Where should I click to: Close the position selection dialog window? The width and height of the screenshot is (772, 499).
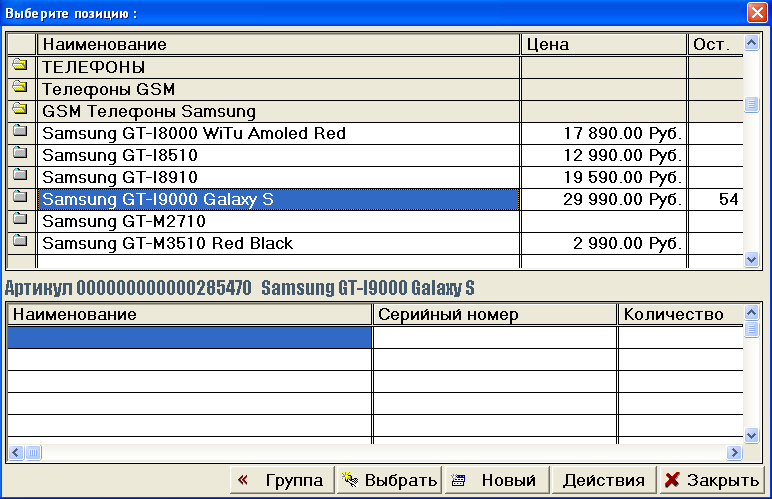coord(757,12)
